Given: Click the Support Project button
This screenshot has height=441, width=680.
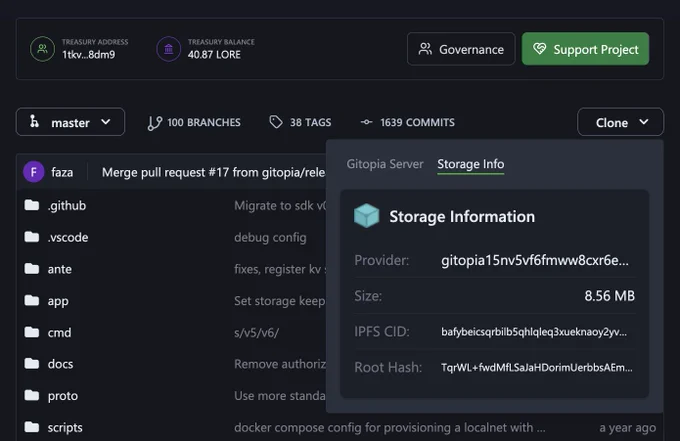Looking at the screenshot, I should [585, 49].
